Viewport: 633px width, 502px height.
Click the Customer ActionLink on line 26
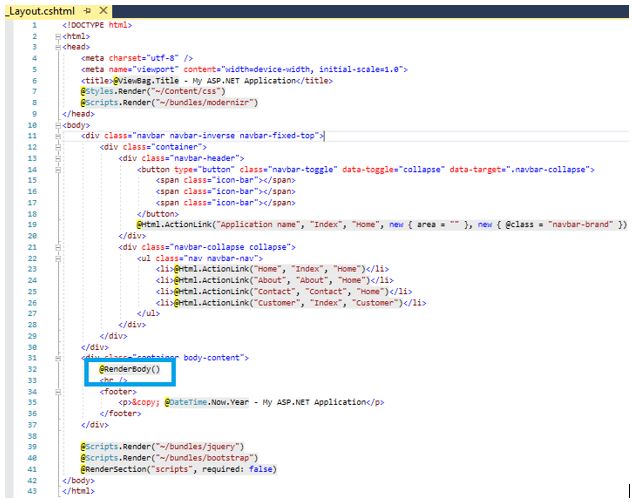(289, 303)
